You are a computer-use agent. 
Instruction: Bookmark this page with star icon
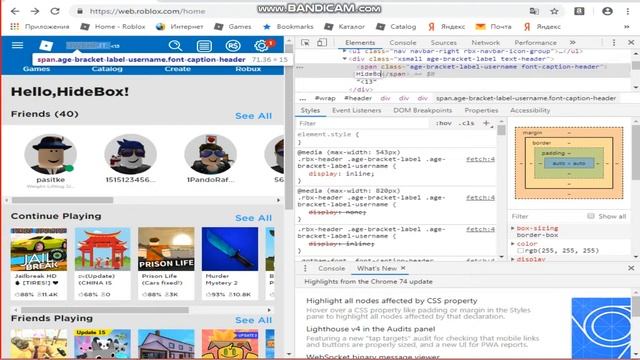[x=554, y=11]
